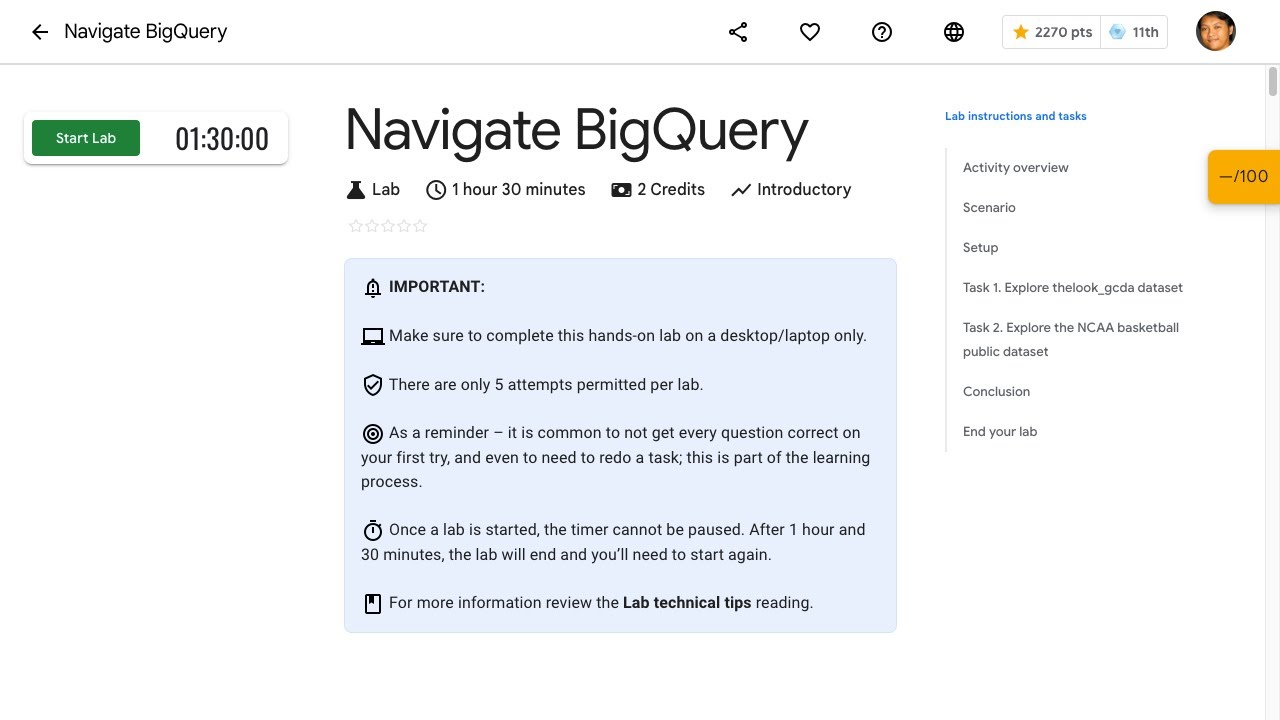This screenshot has height=720, width=1280.
Task: Go to Task 2 NCAA basketball dataset
Action: [x=1071, y=339]
